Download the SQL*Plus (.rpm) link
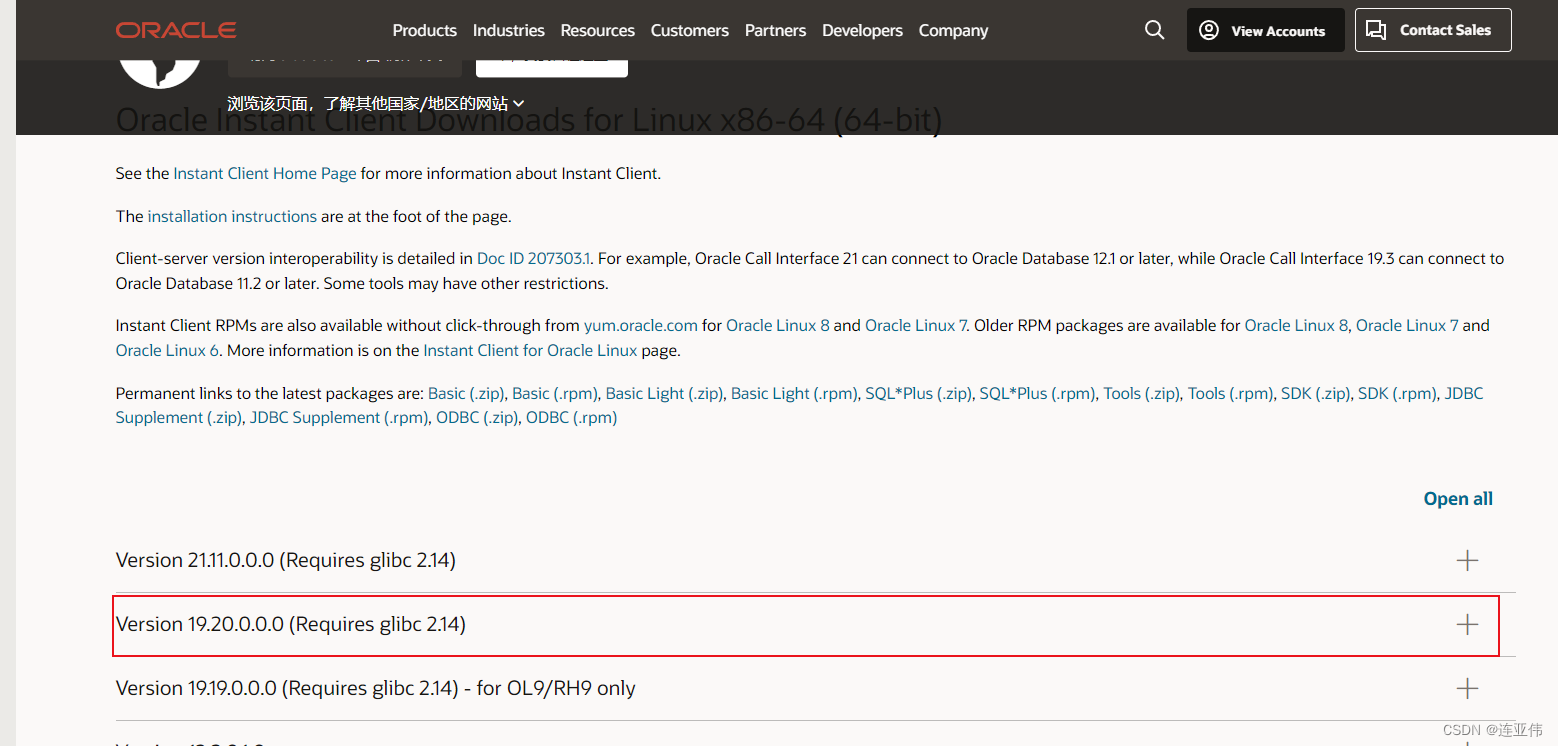This screenshot has width=1558, height=746. (1037, 393)
